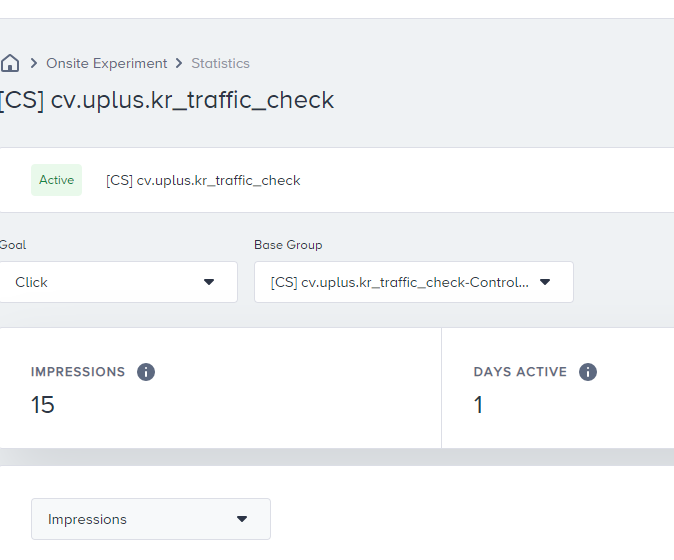Select the Statistics breadcrumb item
The image size is (674, 560).
click(x=221, y=63)
